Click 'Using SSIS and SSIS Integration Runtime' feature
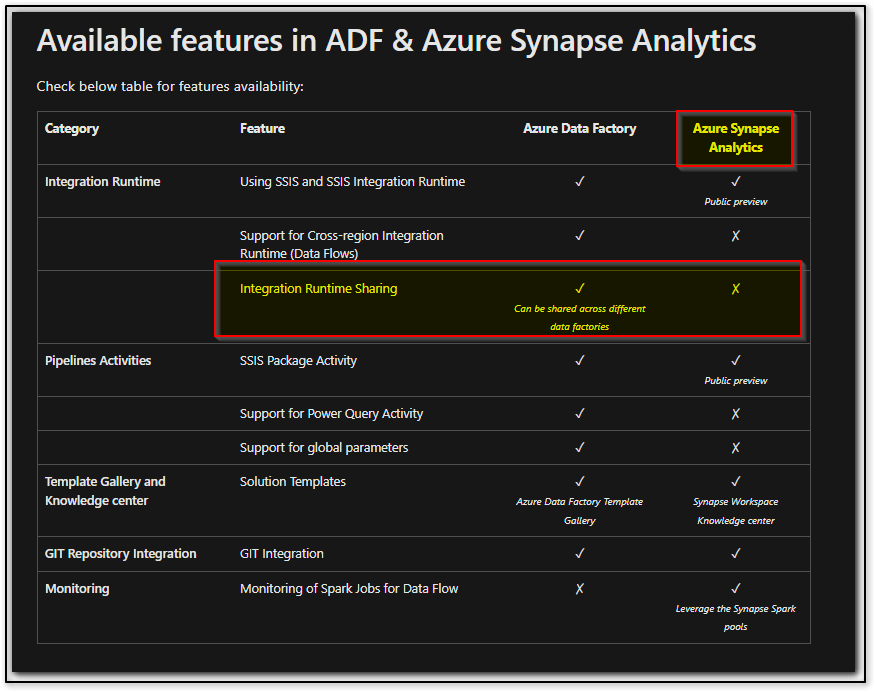Screen dimensions: 875x692 352,182
